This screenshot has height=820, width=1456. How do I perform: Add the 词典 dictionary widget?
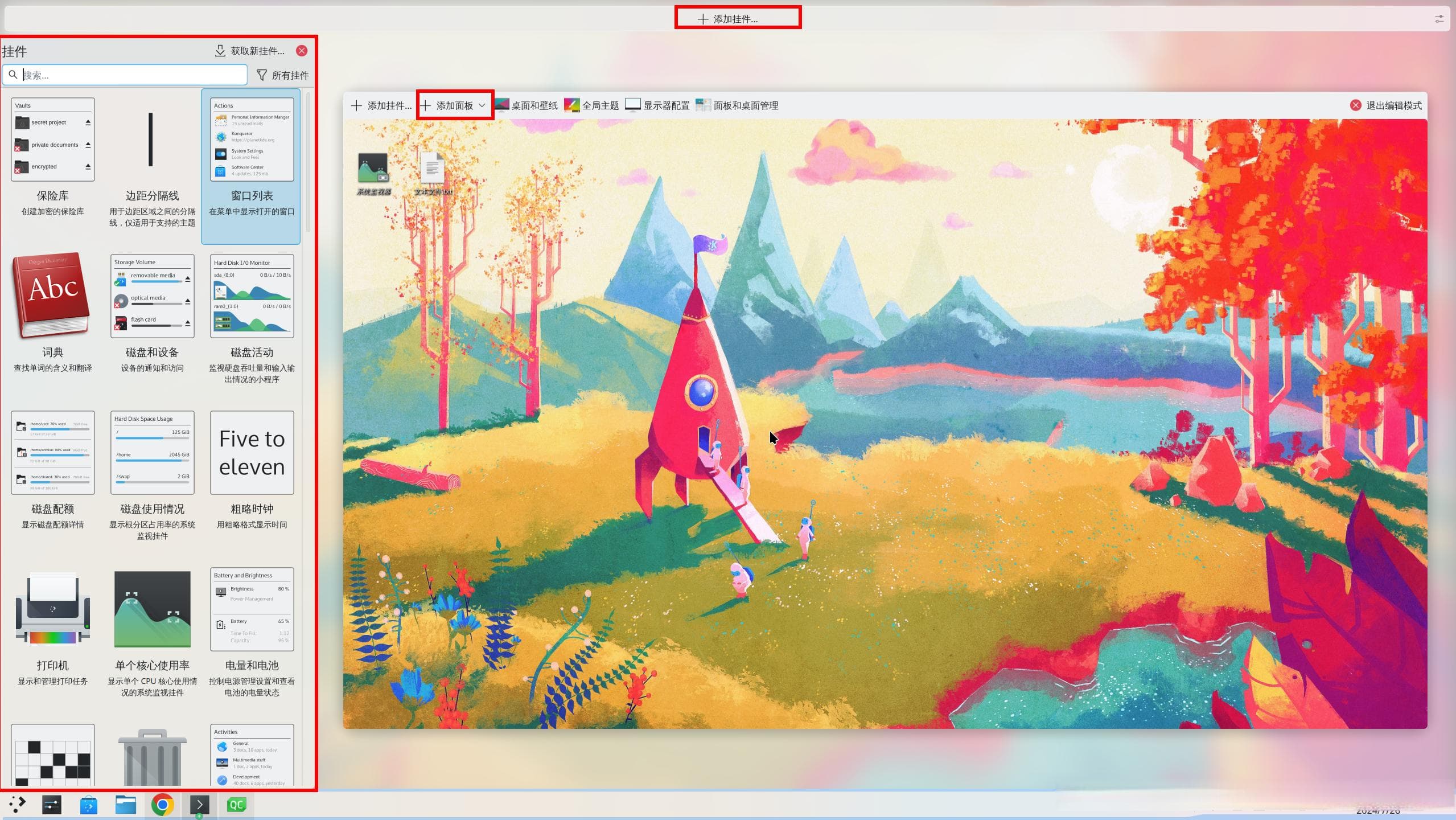[x=52, y=322]
